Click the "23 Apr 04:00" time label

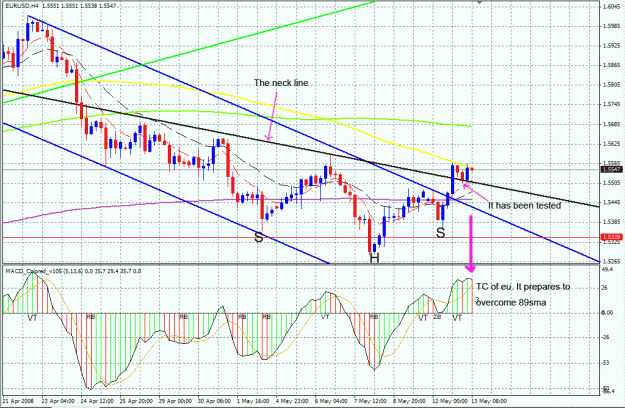pyautogui.click(x=58, y=401)
